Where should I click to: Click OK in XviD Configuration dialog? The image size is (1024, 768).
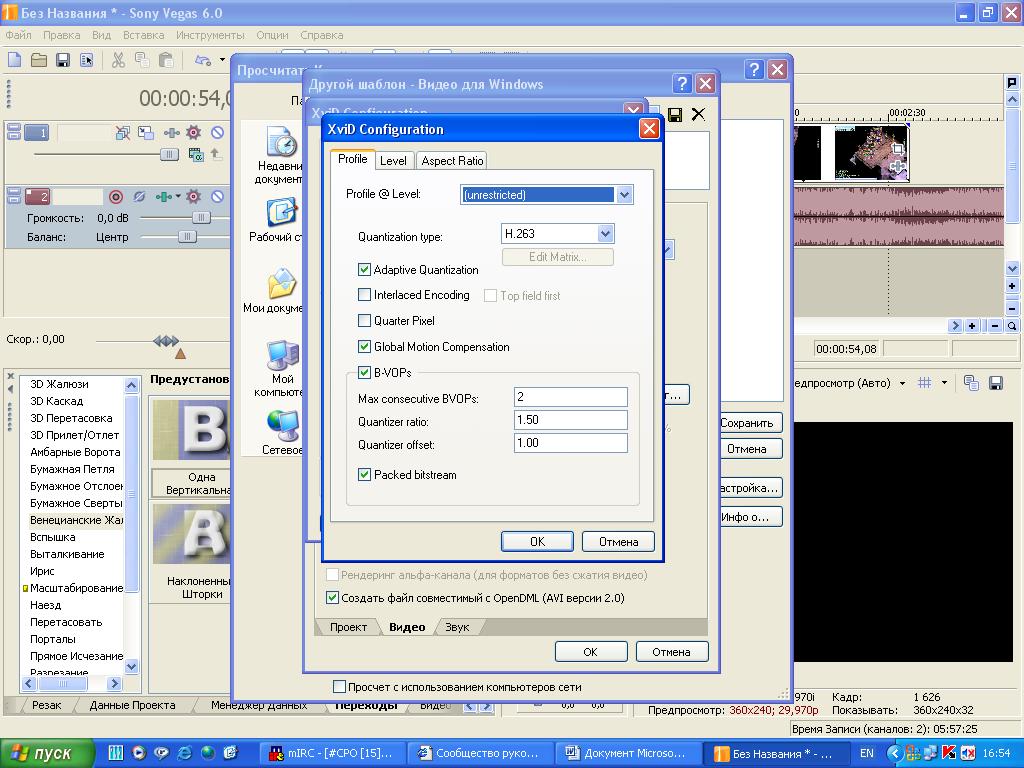click(x=537, y=541)
